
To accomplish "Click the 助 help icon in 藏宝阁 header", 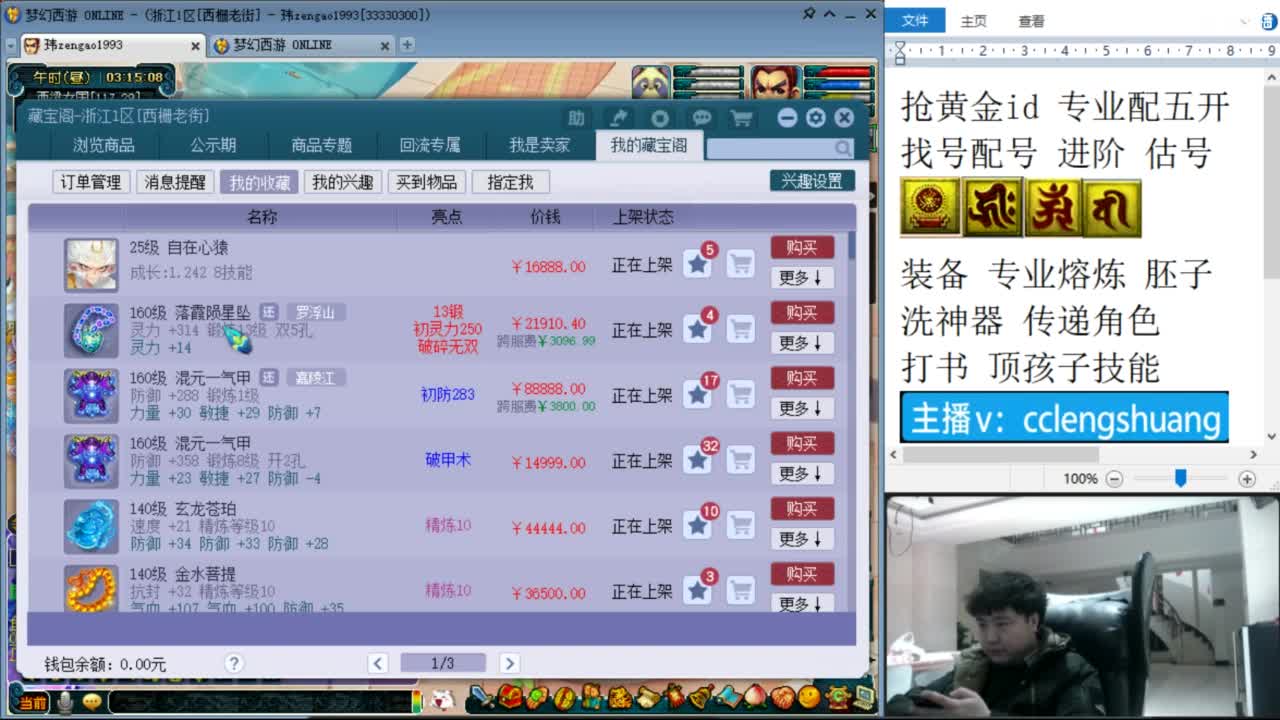I will [x=576, y=118].
